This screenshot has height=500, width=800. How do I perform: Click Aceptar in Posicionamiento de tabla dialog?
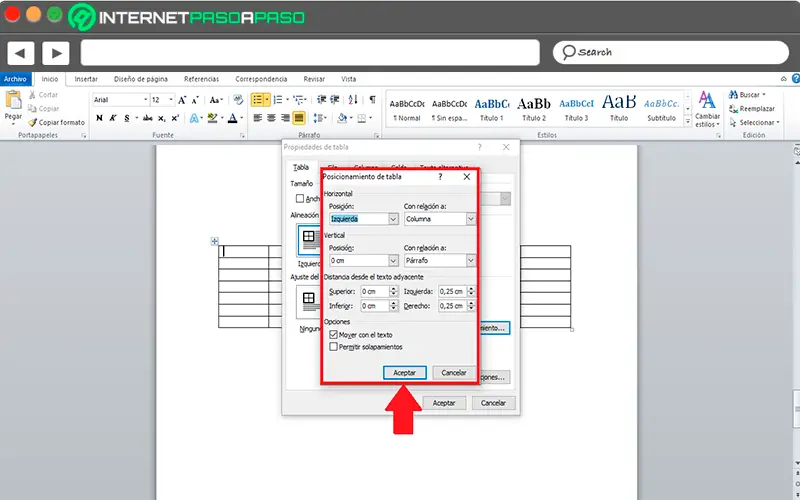[x=405, y=372]
